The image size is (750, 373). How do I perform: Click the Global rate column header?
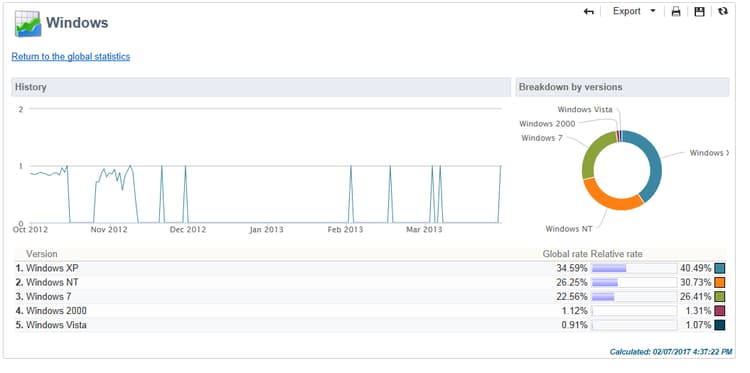point(565,254)
